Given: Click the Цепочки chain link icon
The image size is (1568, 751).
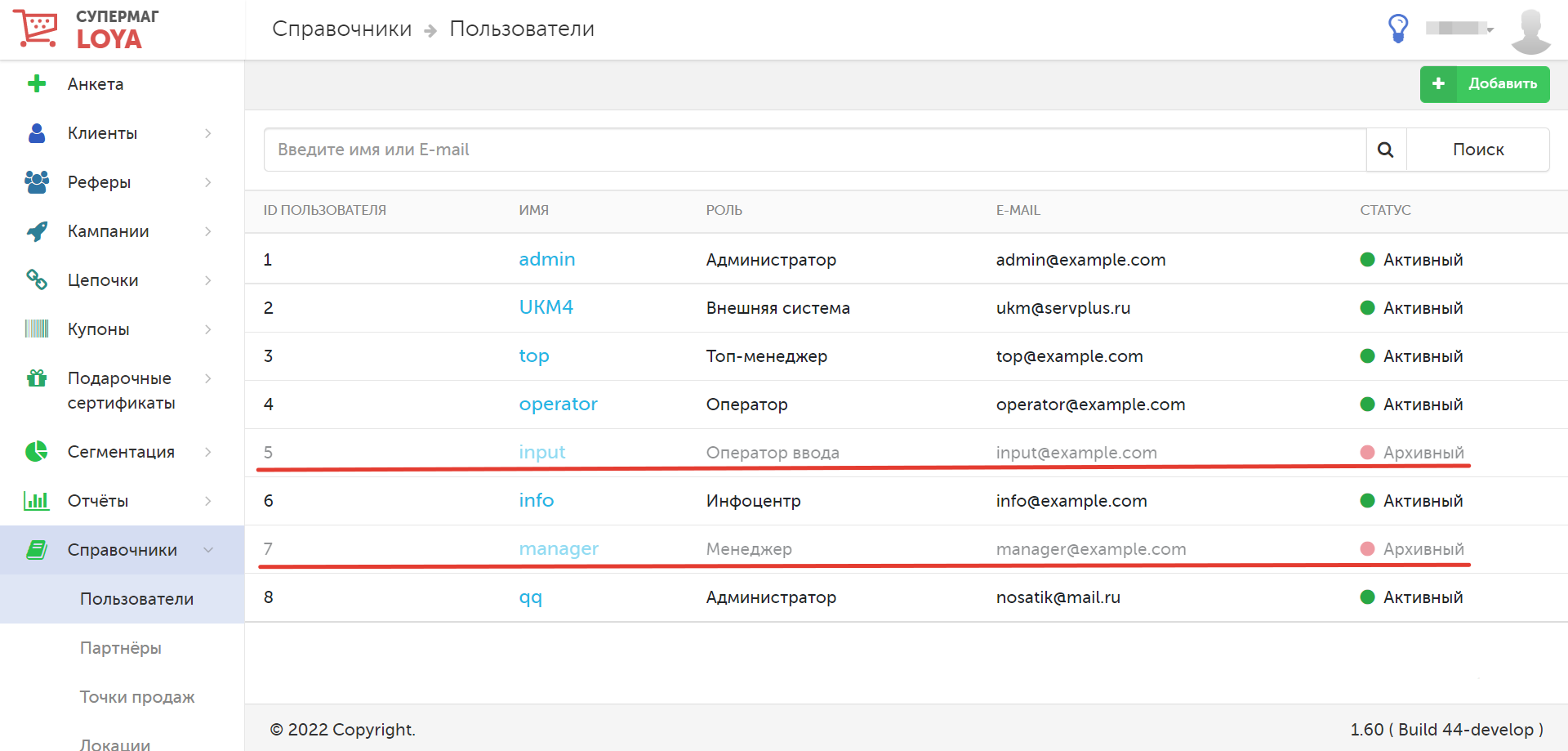Looking at the screenshot, I should click(x=37, y=279).
